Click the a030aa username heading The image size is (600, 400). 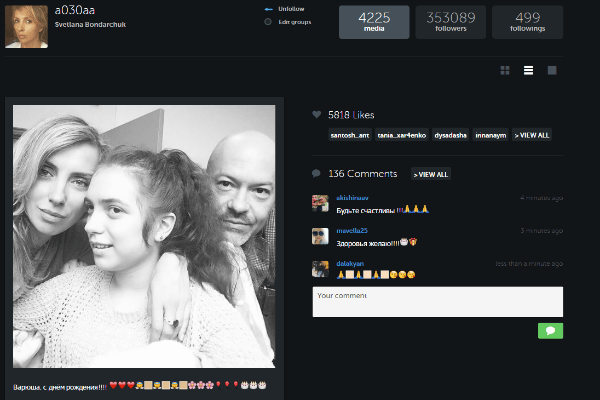[75, 10]
